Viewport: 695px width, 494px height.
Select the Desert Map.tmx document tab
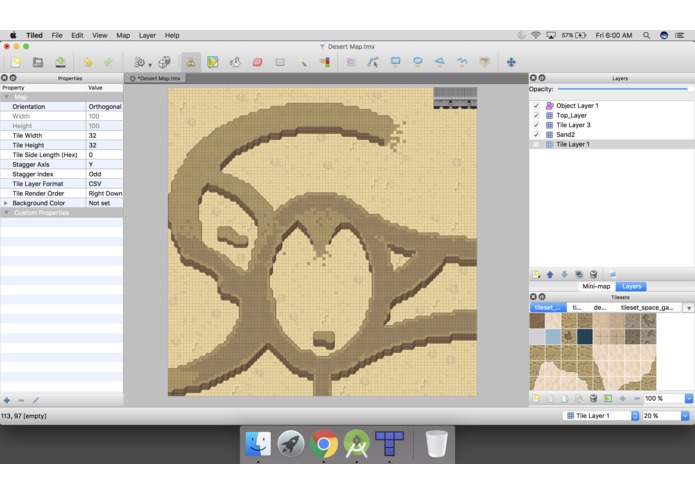coord(155,78)
